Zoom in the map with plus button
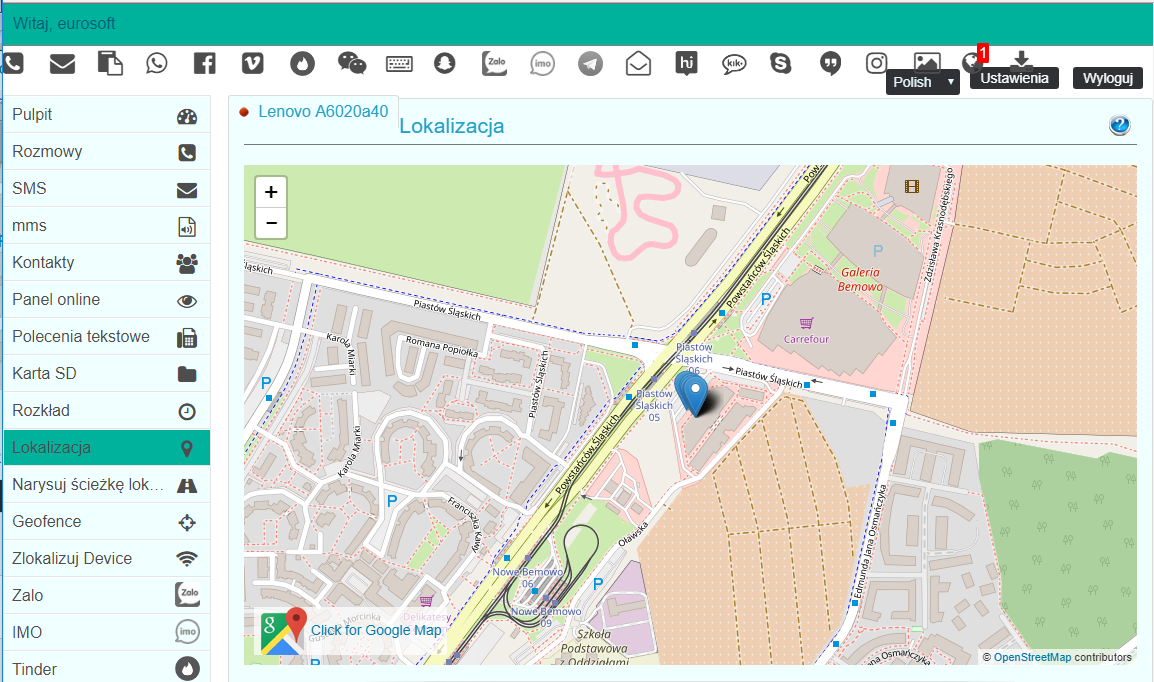This screenshot has height=682, width=1154. click(271, 192)
